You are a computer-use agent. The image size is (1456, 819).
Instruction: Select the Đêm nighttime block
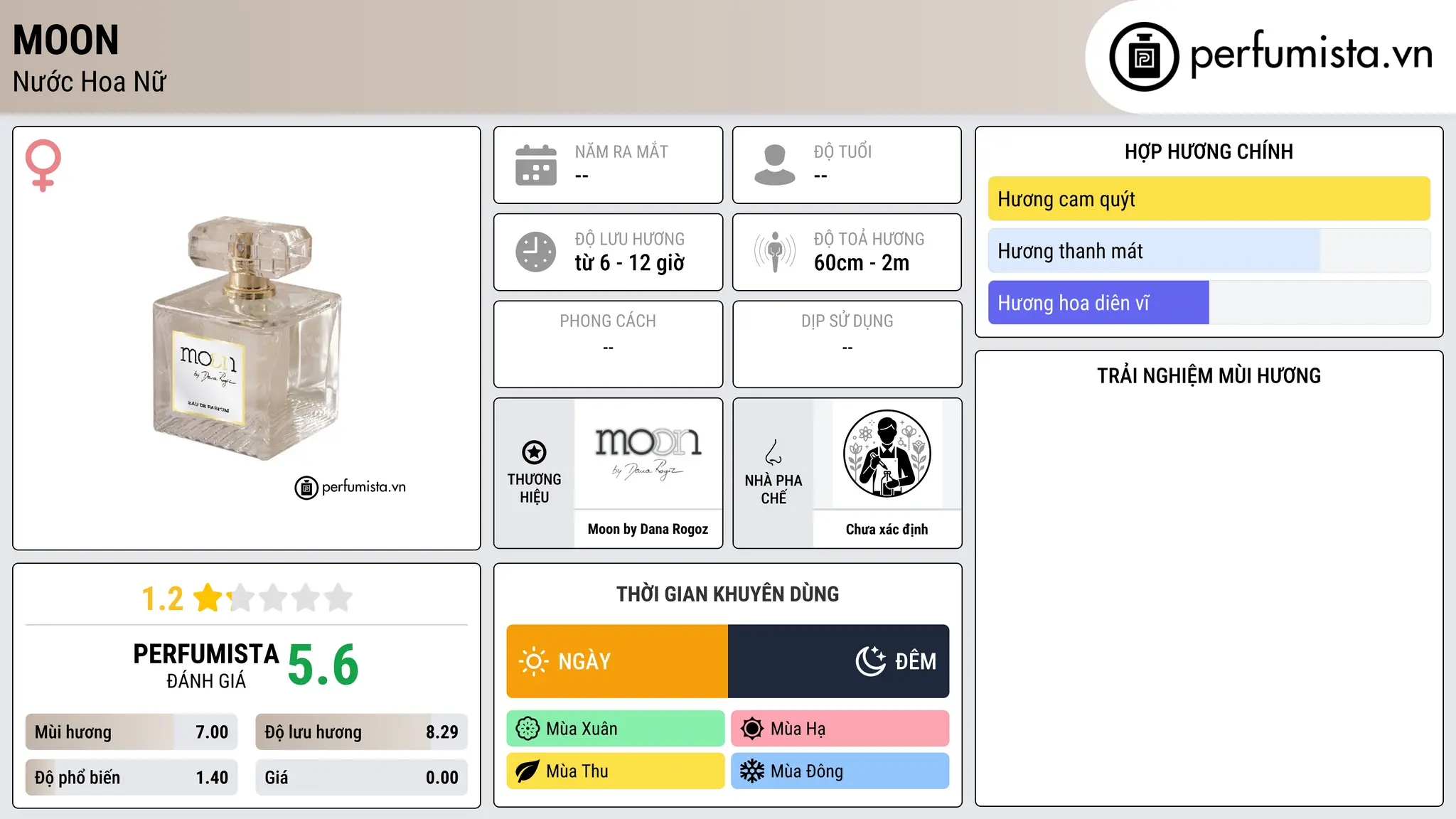point(839,661)
